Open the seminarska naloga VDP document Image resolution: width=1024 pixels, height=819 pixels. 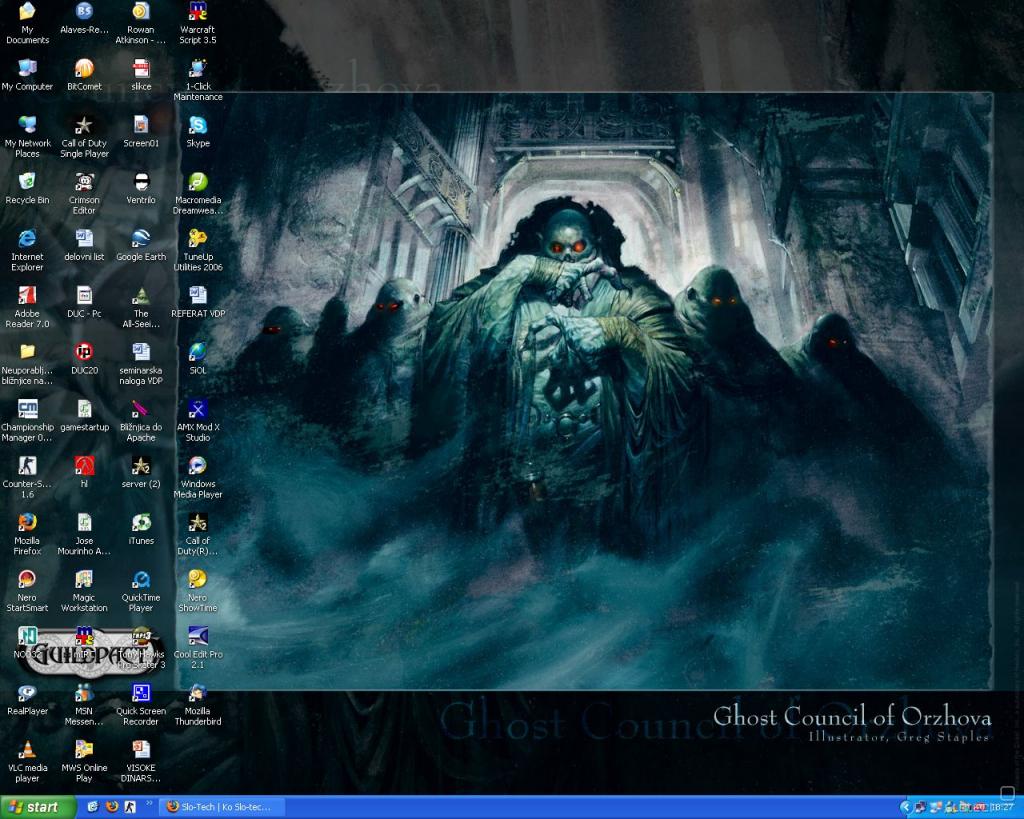[x=141, y=364]
